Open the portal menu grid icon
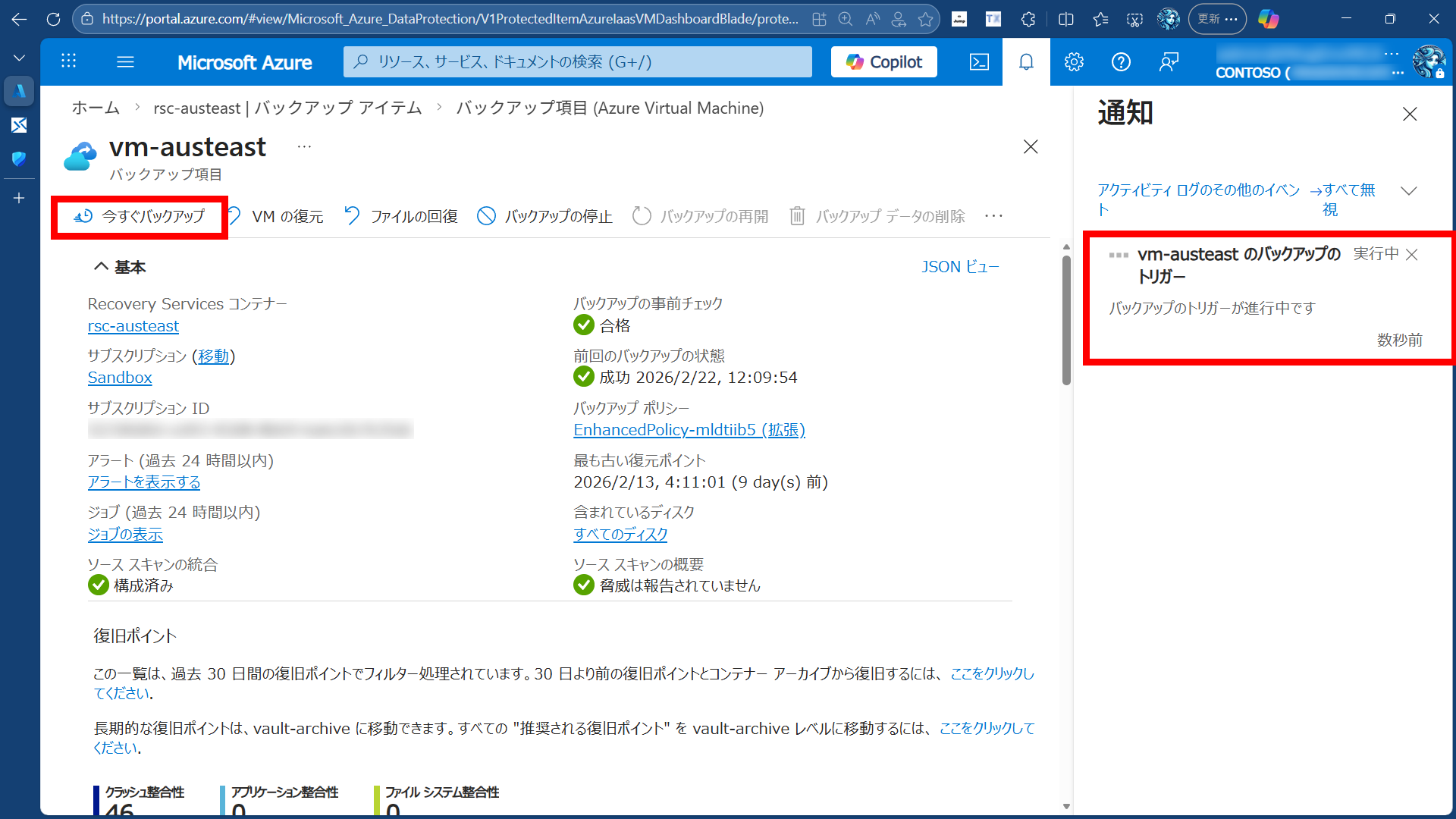 pyautogui.click(x=68, y=61)
